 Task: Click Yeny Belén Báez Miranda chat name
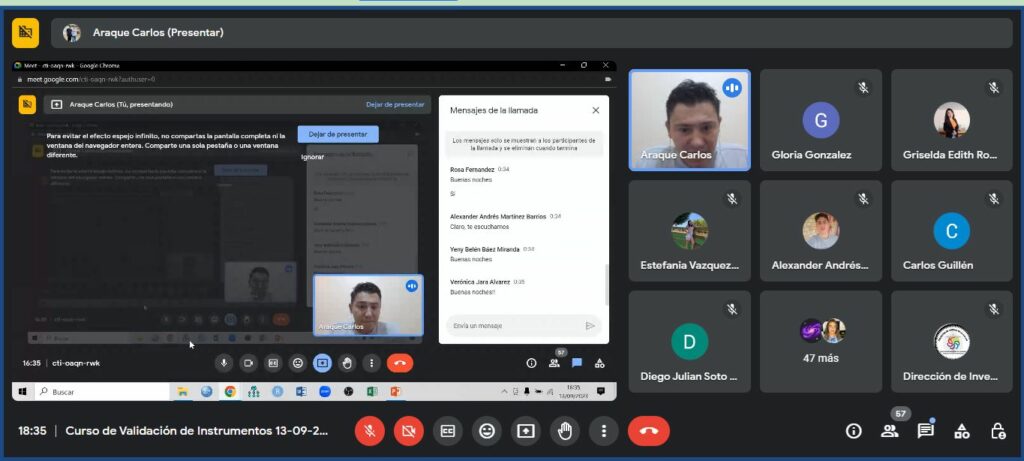click(x=485, y=249)
